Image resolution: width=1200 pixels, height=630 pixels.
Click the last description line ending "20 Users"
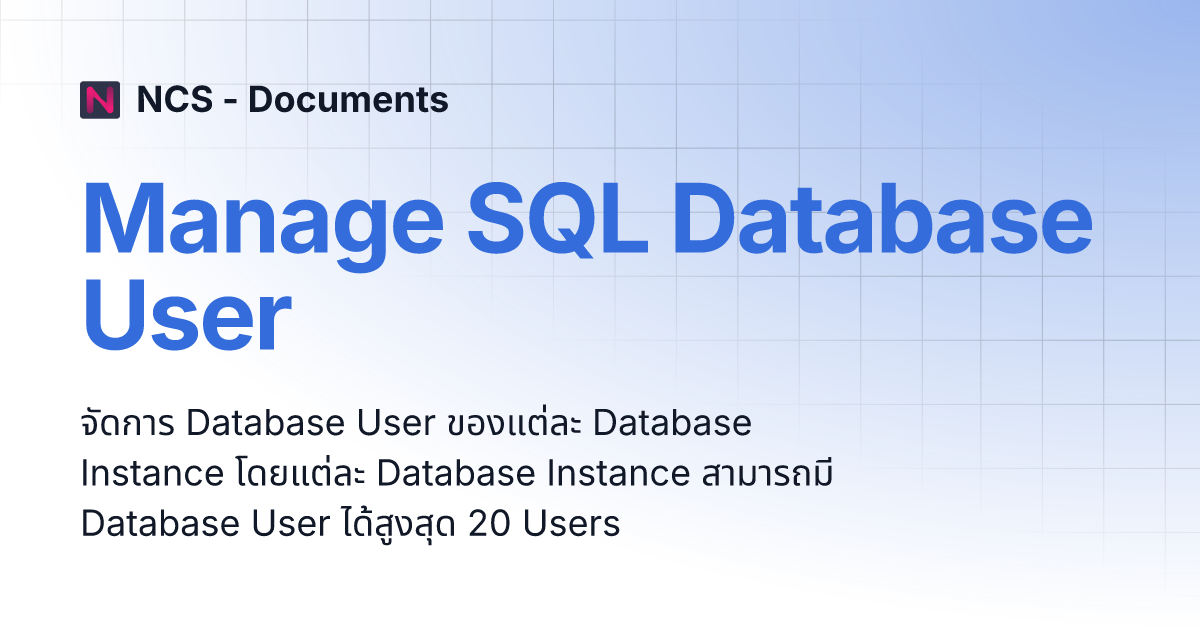coord(351,523)
